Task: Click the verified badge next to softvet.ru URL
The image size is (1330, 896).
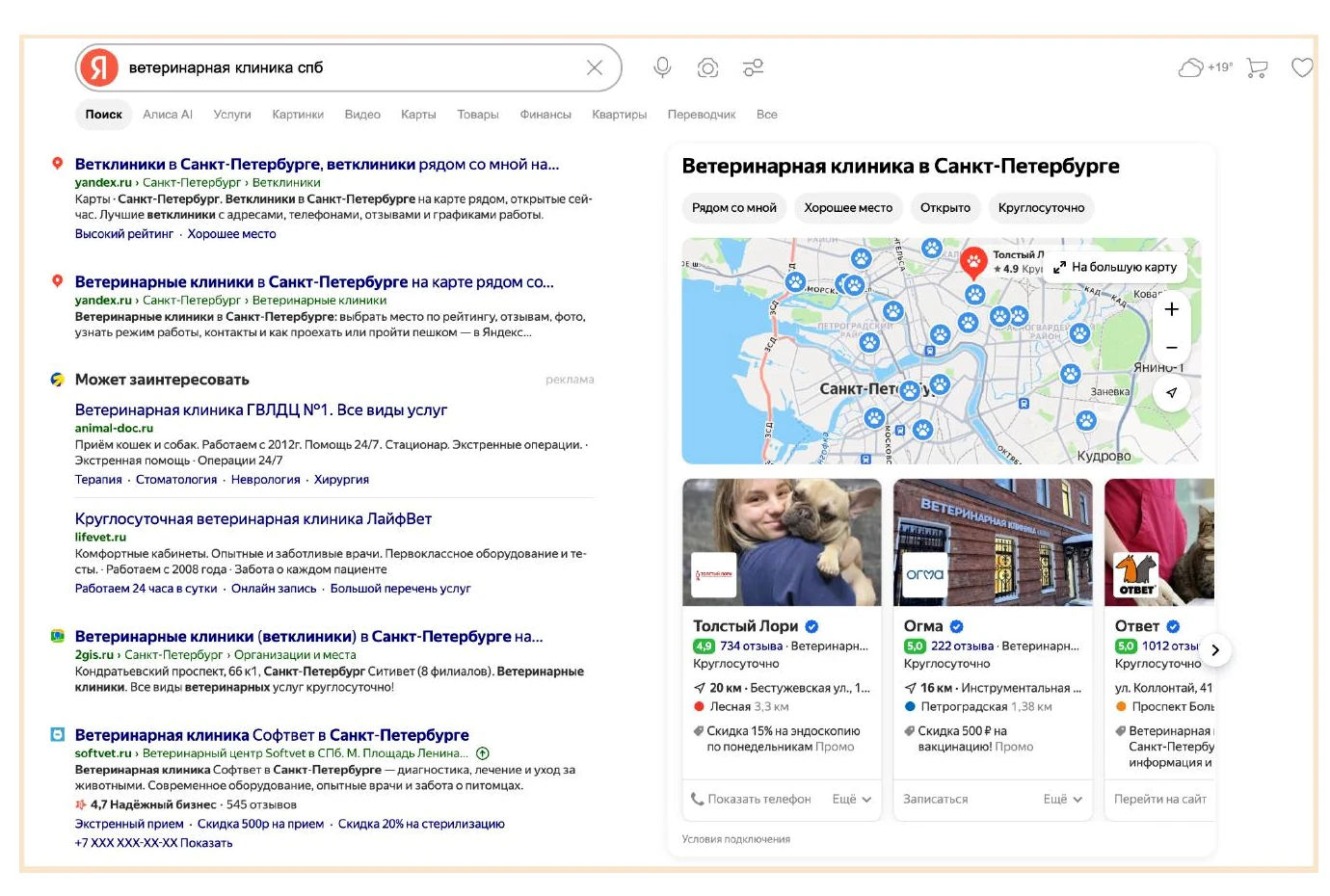Action: (x=483, y=753)
